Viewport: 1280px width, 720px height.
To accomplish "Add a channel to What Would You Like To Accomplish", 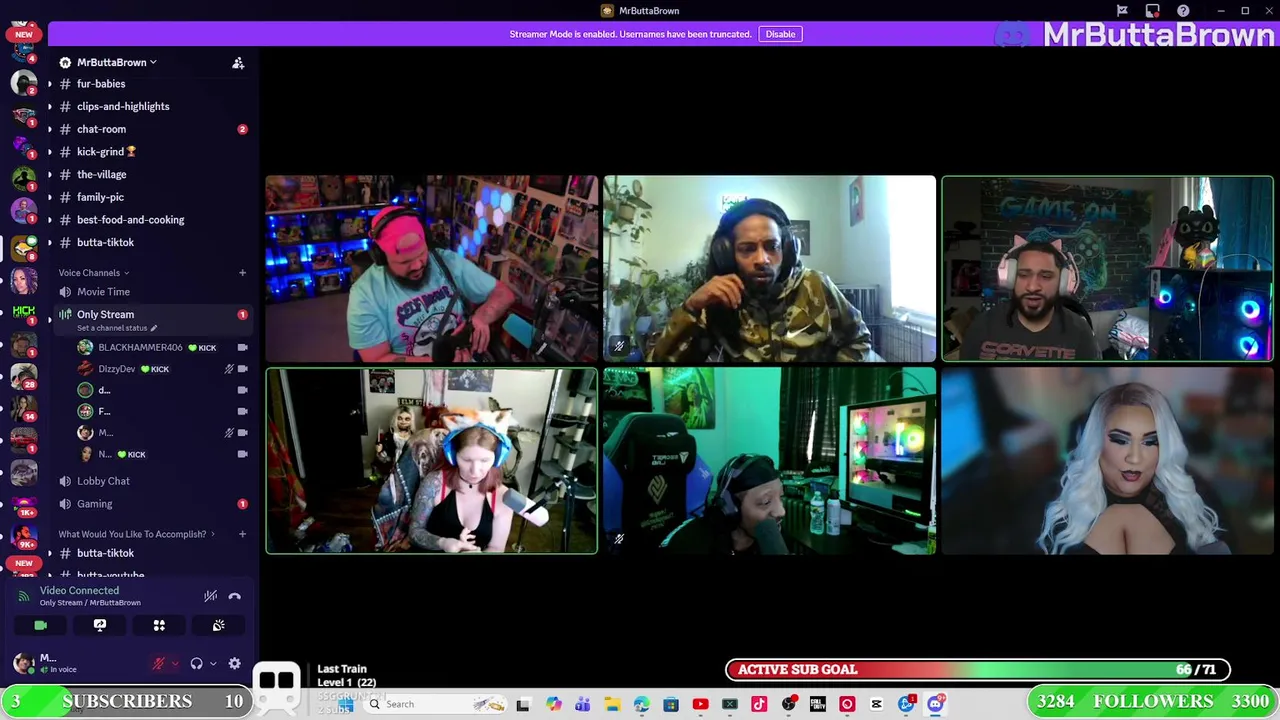I will pos(242,534).
